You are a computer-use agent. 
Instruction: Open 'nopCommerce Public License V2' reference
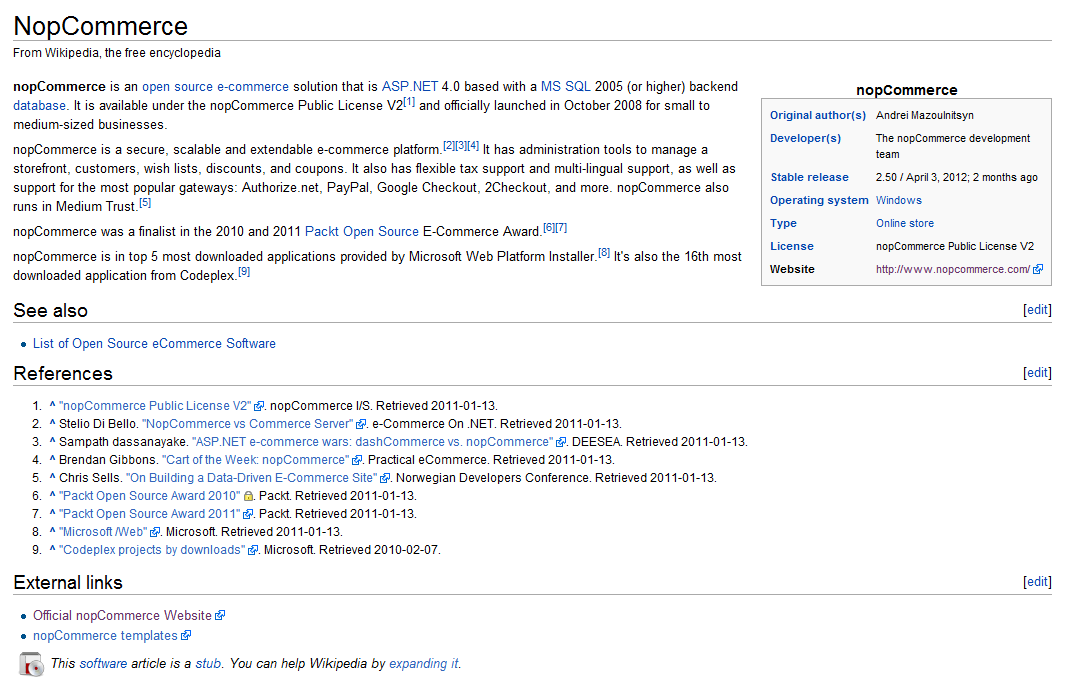pos(155,406)
